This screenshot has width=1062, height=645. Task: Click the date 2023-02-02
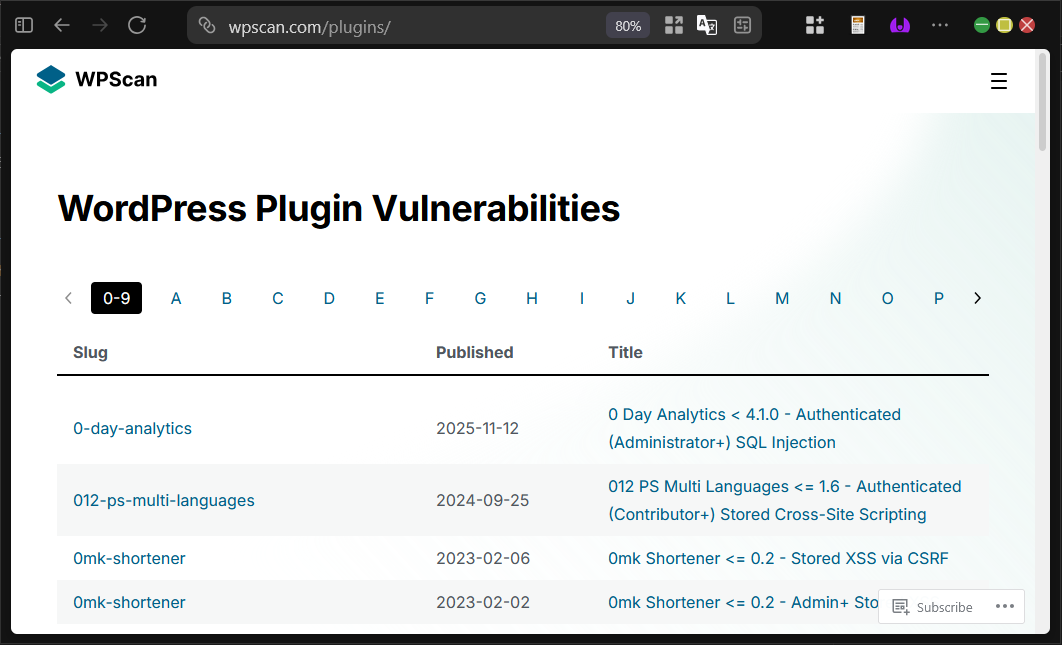coord(483,602)
